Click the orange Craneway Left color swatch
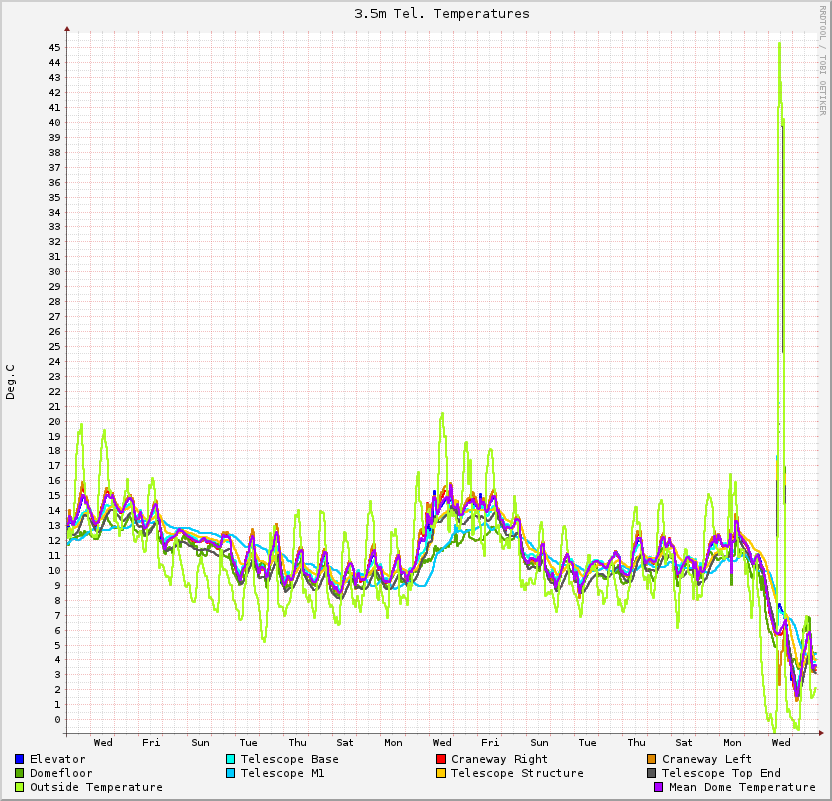832x801 pixels. pos(652,759)
